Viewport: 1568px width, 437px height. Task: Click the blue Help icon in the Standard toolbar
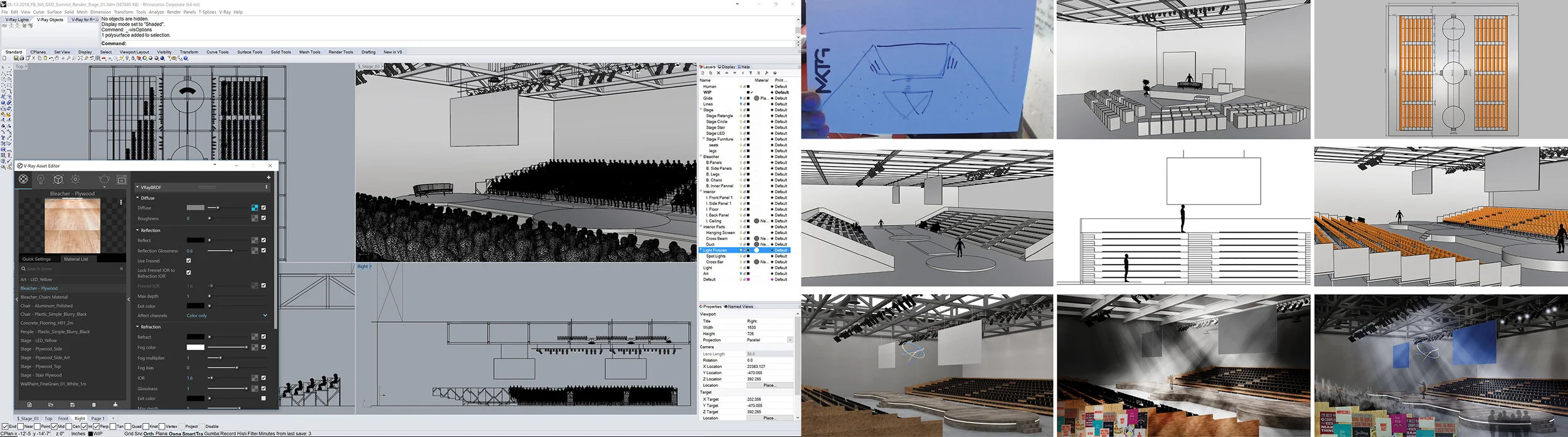186,58
